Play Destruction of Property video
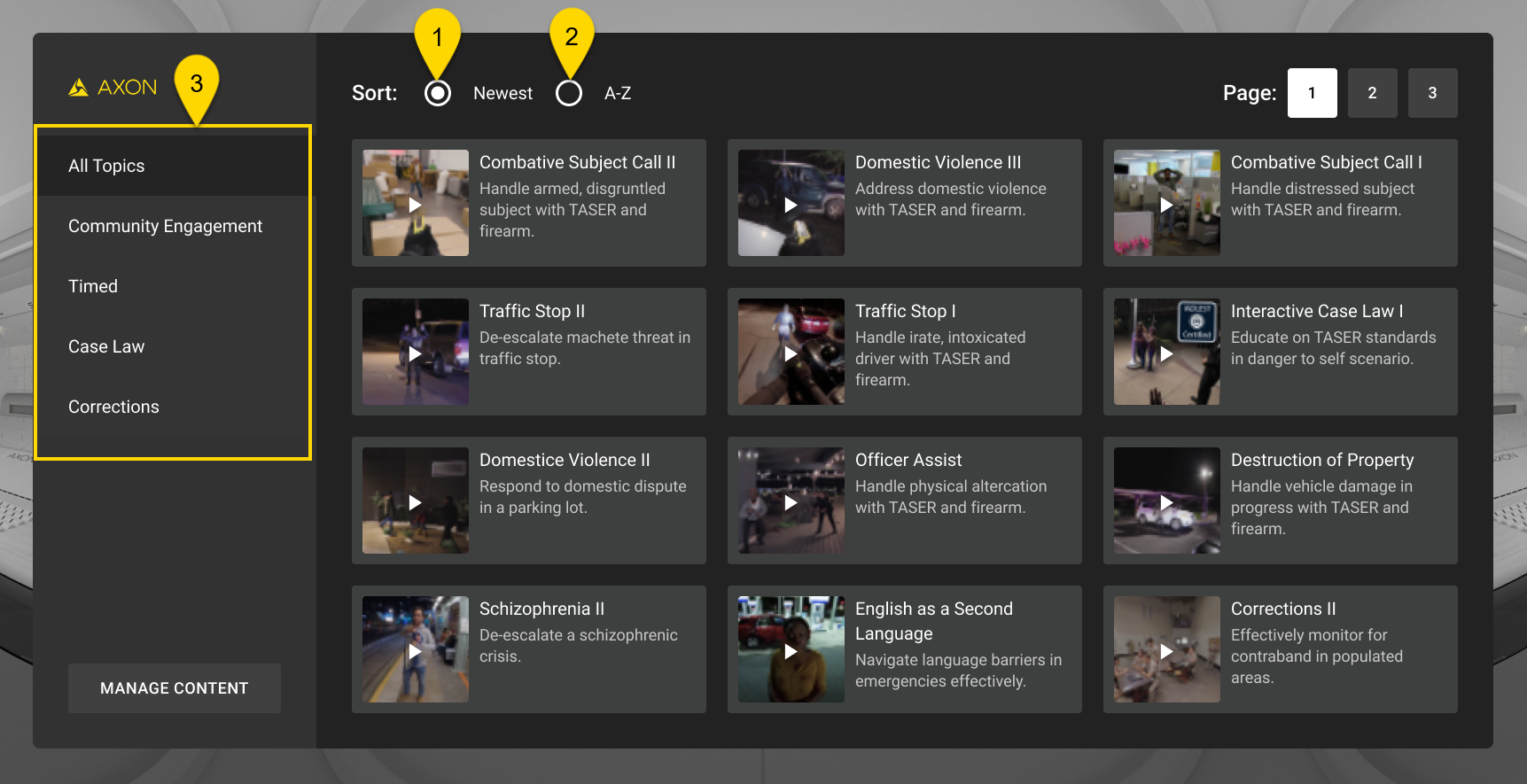 (x=1167, y=501)
